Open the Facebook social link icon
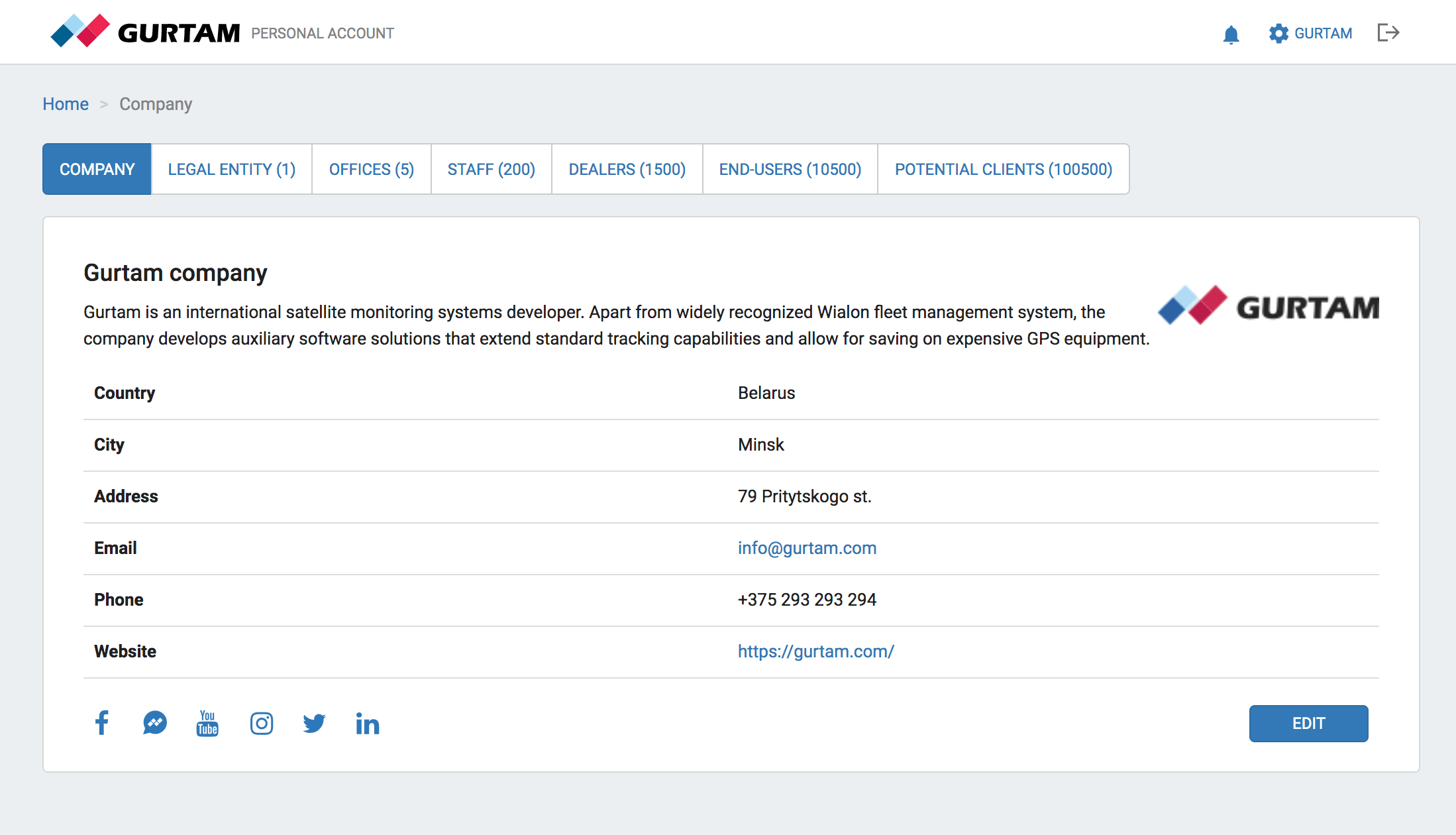Screen dimensions: 1456x835 coord(101,723)
